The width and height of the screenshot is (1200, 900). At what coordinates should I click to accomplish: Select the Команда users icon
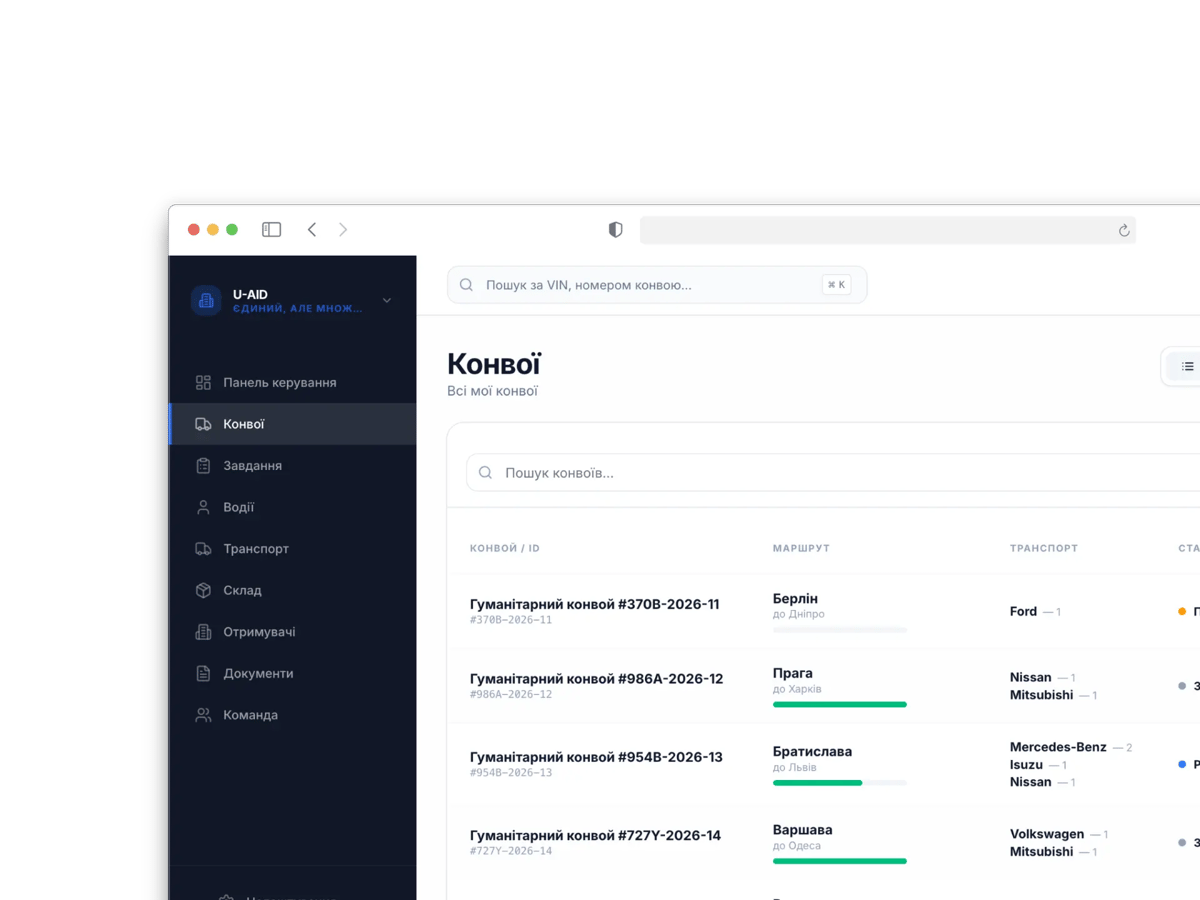[203, 716]
